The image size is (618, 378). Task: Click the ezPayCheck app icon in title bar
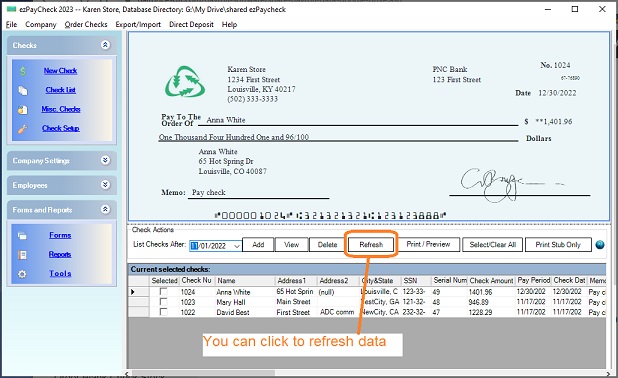(x=11, y=9)
